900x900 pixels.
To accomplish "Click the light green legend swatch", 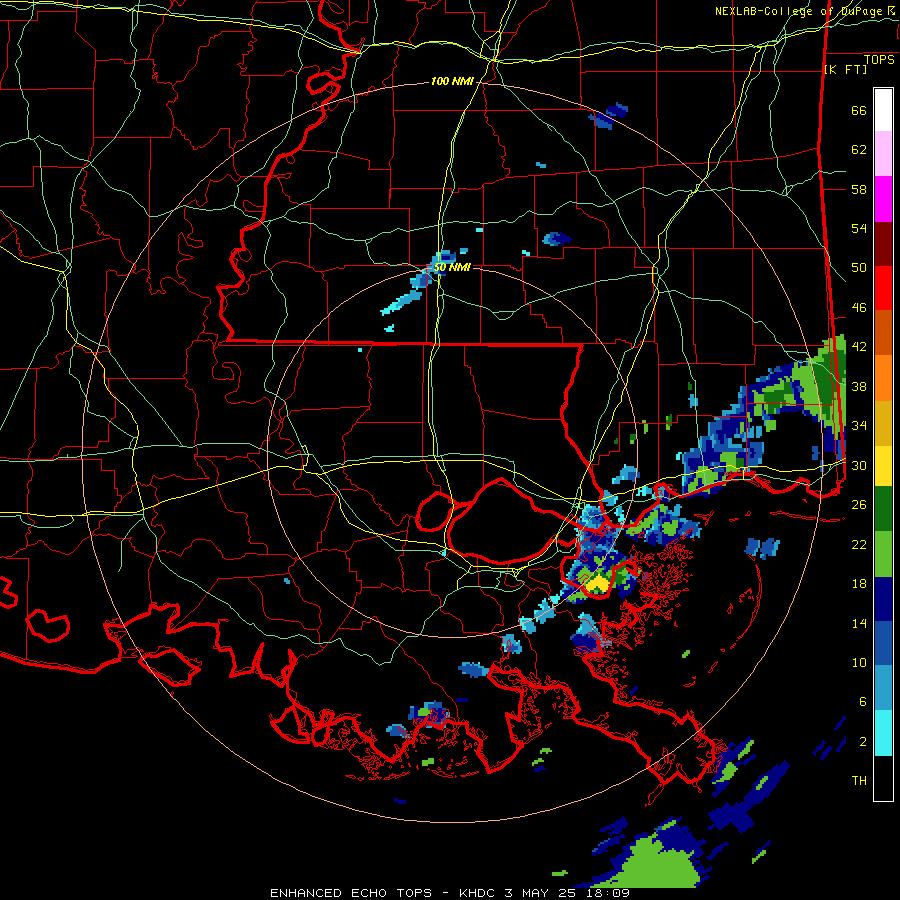I will pos(883,553).
